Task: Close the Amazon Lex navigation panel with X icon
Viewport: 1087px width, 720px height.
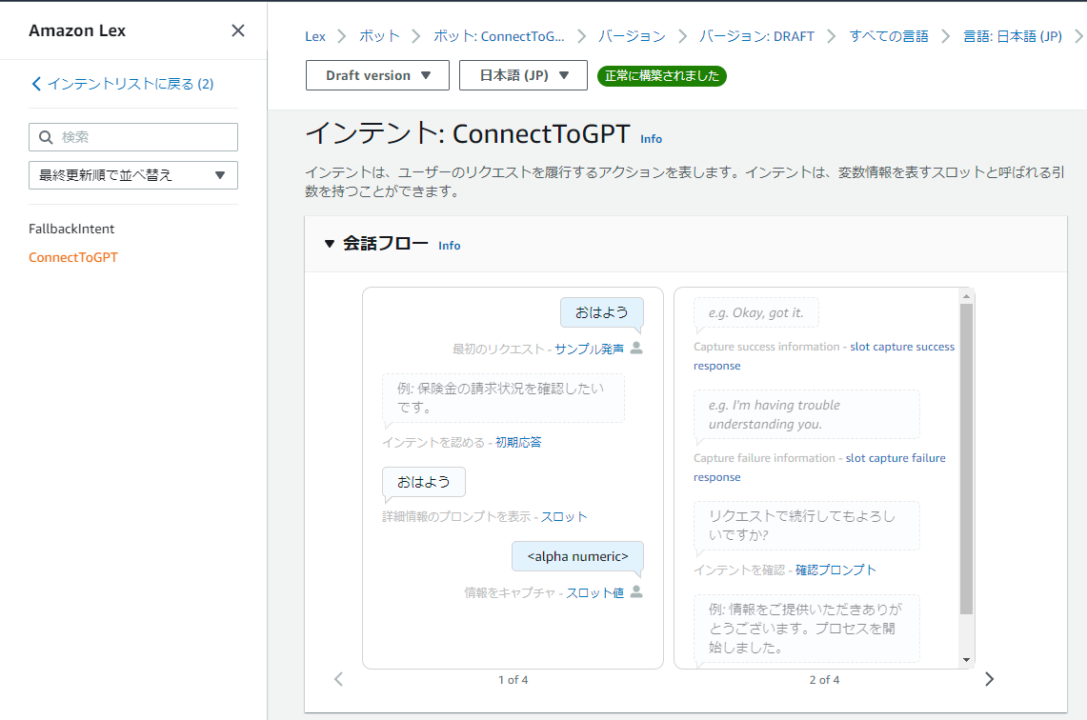Action: coord(238,31)
